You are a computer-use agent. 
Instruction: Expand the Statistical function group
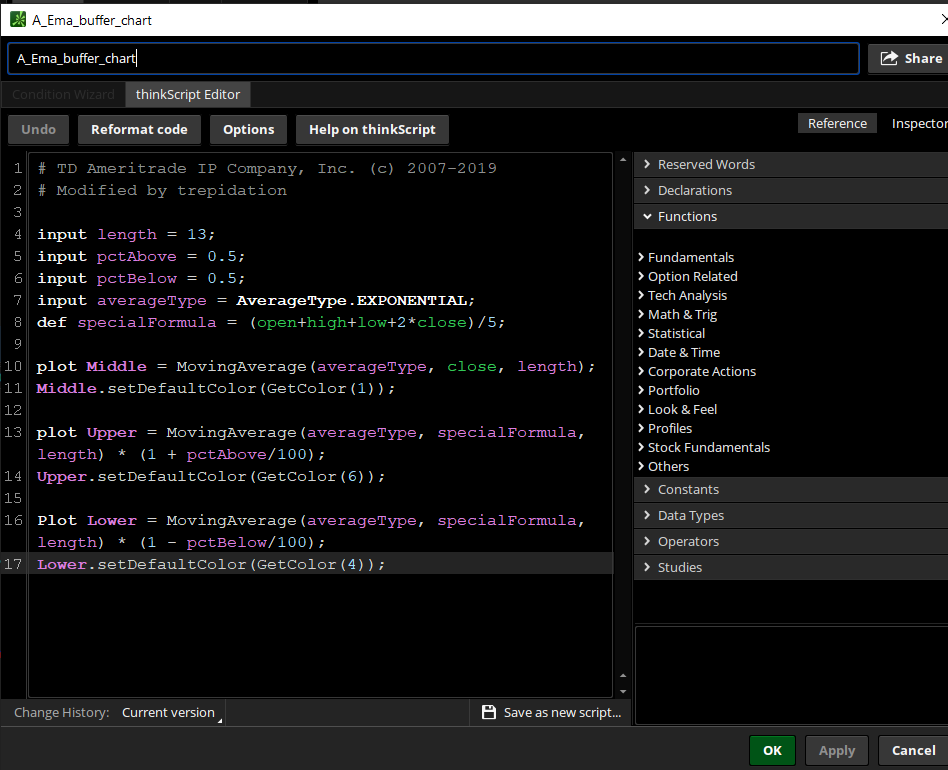coord(672,334)
